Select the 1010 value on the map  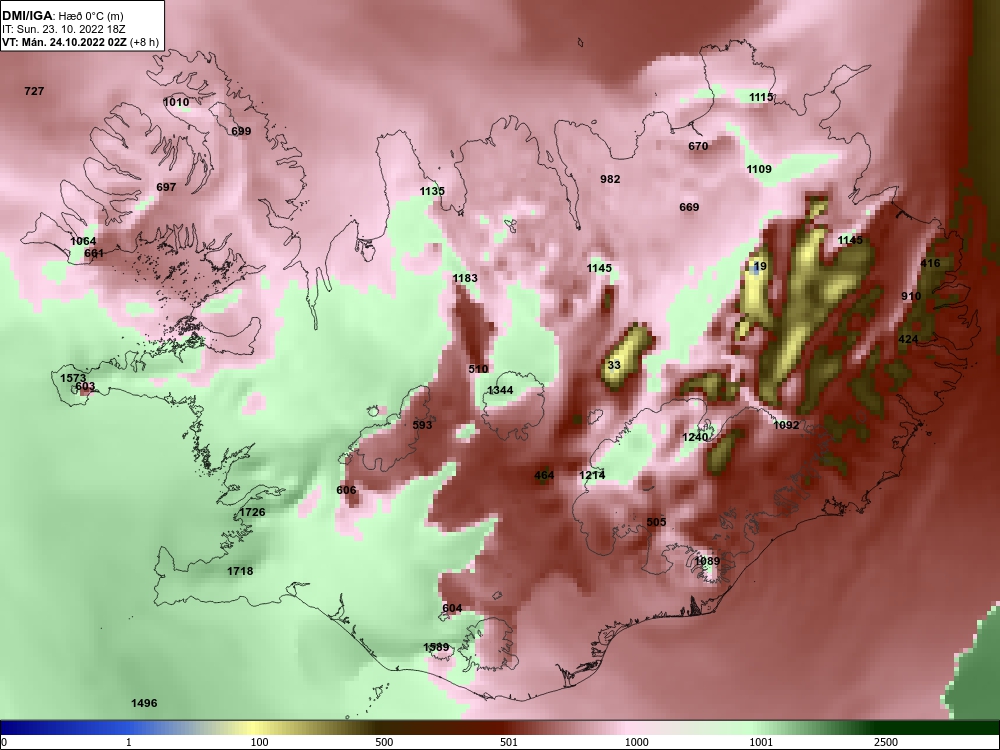click(x=176, y=102)
